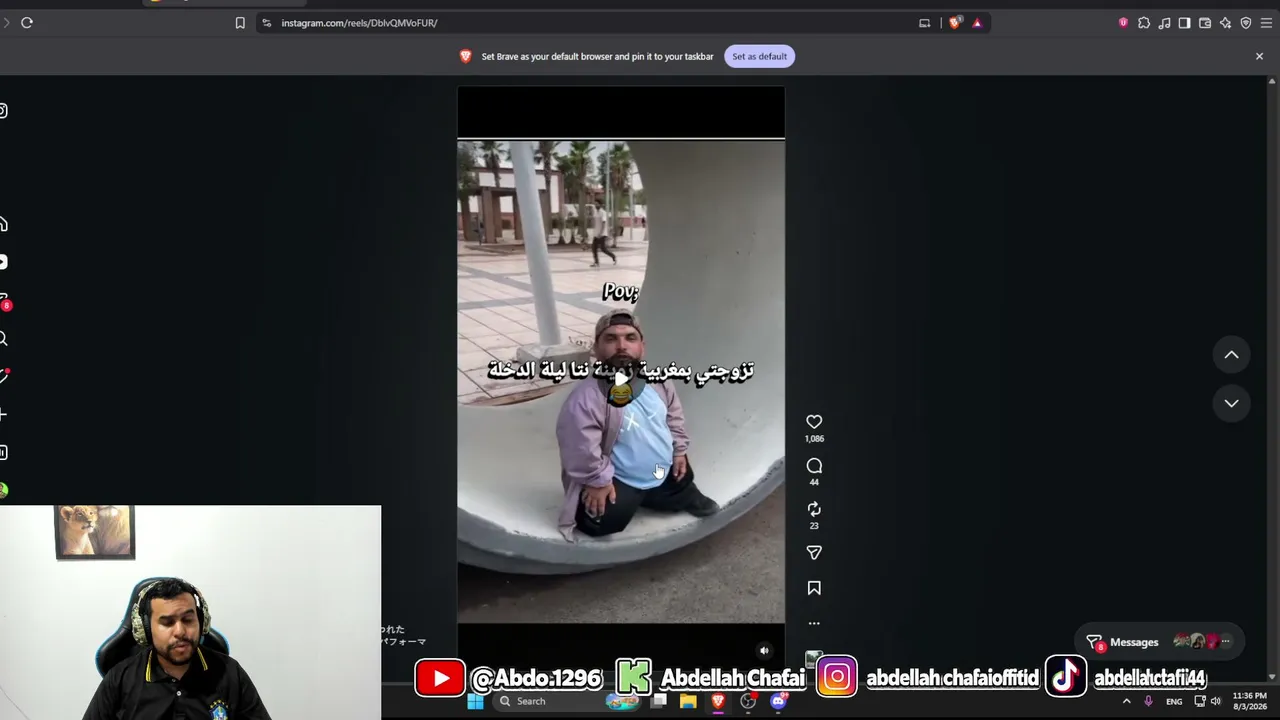
Task: Open the browser Extensions puzzle icon
Action: click(1144, 23)
